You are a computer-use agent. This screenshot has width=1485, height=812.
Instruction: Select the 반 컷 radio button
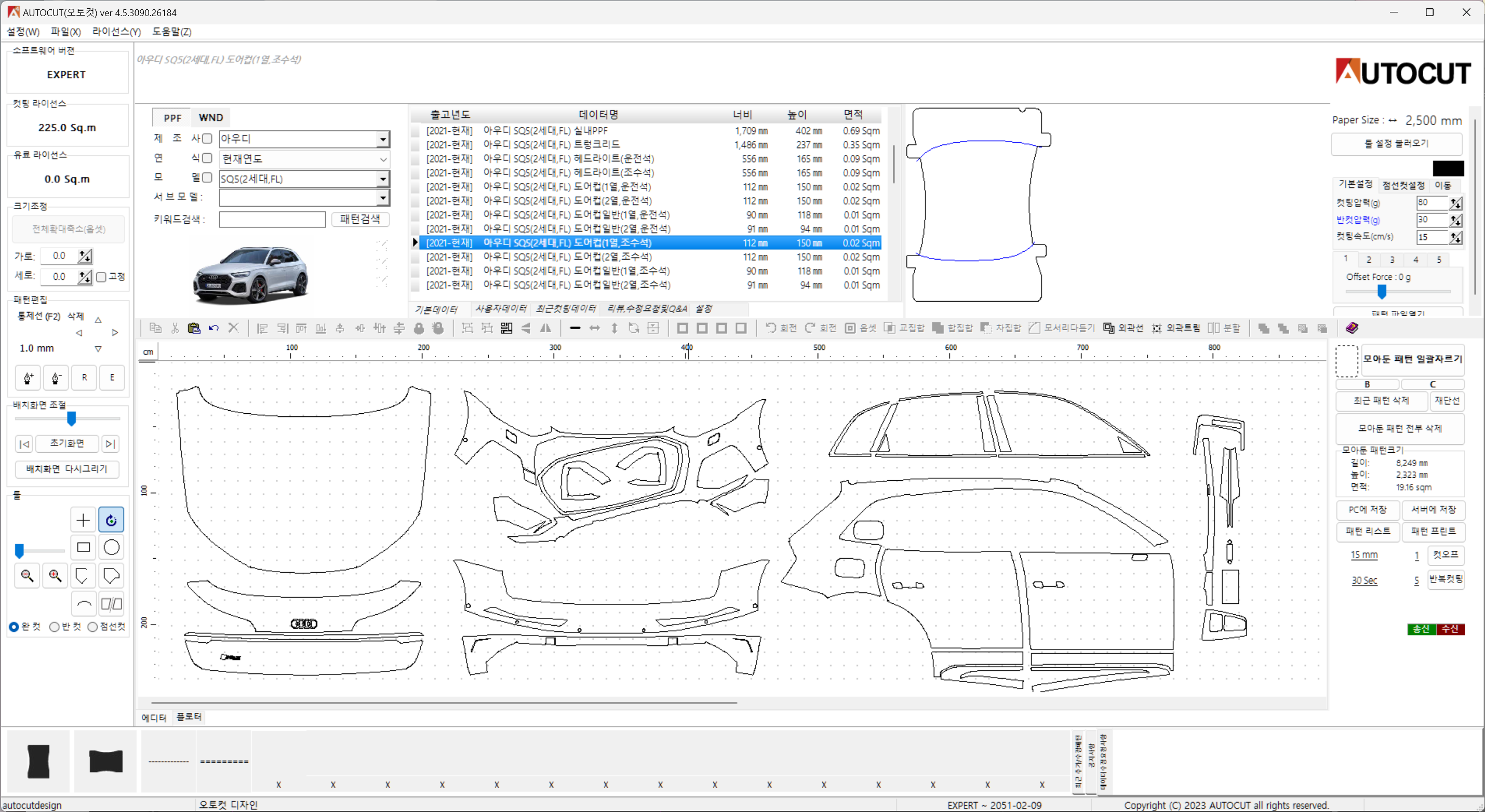(x=54, y=627)
